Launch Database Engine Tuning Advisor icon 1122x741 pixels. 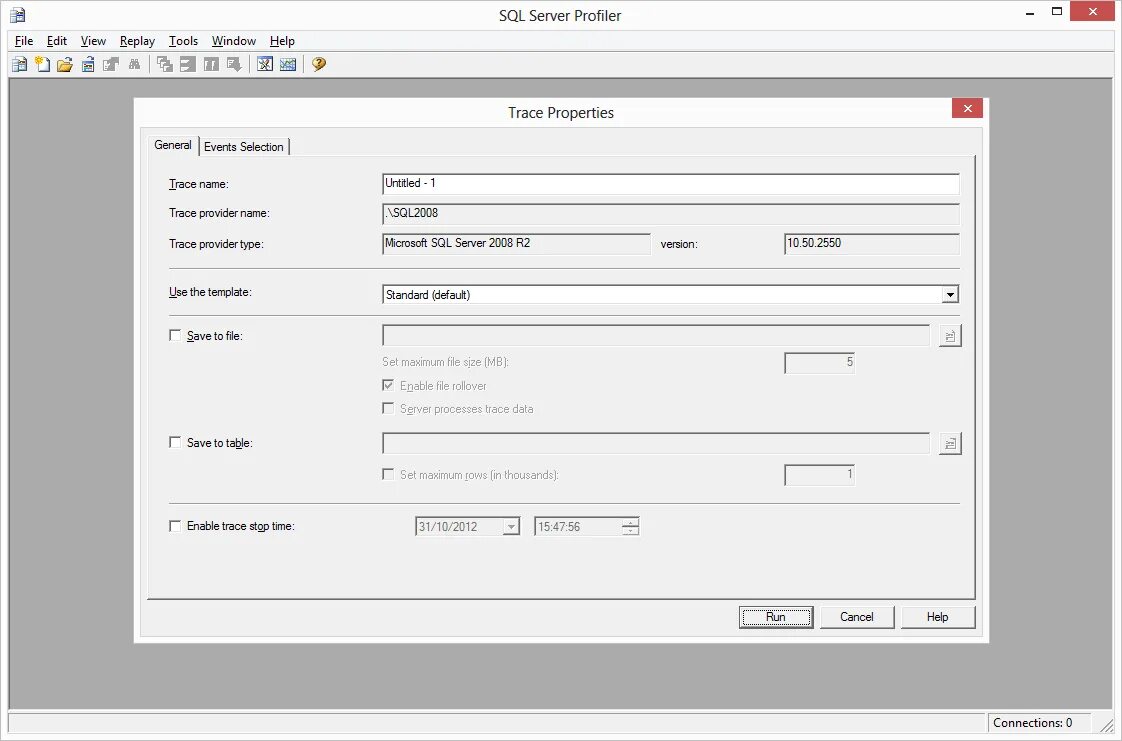265,64
